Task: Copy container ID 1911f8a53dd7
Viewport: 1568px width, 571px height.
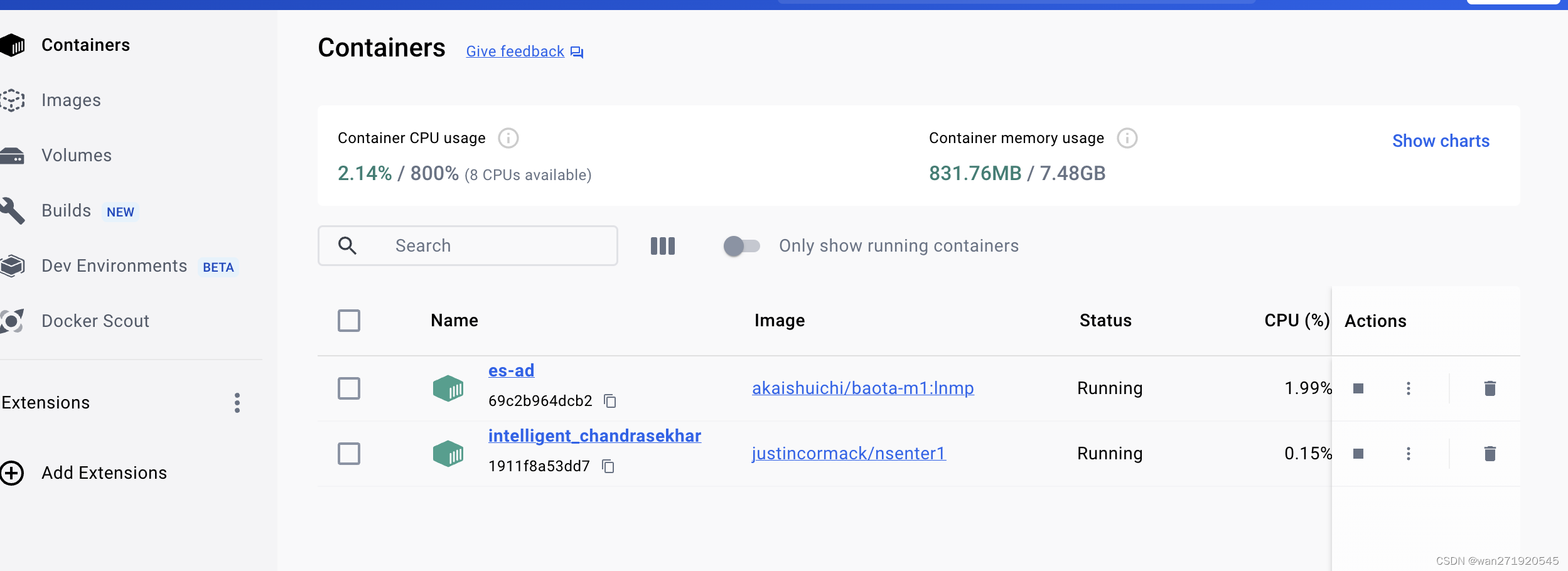Action: click(608, 466)
